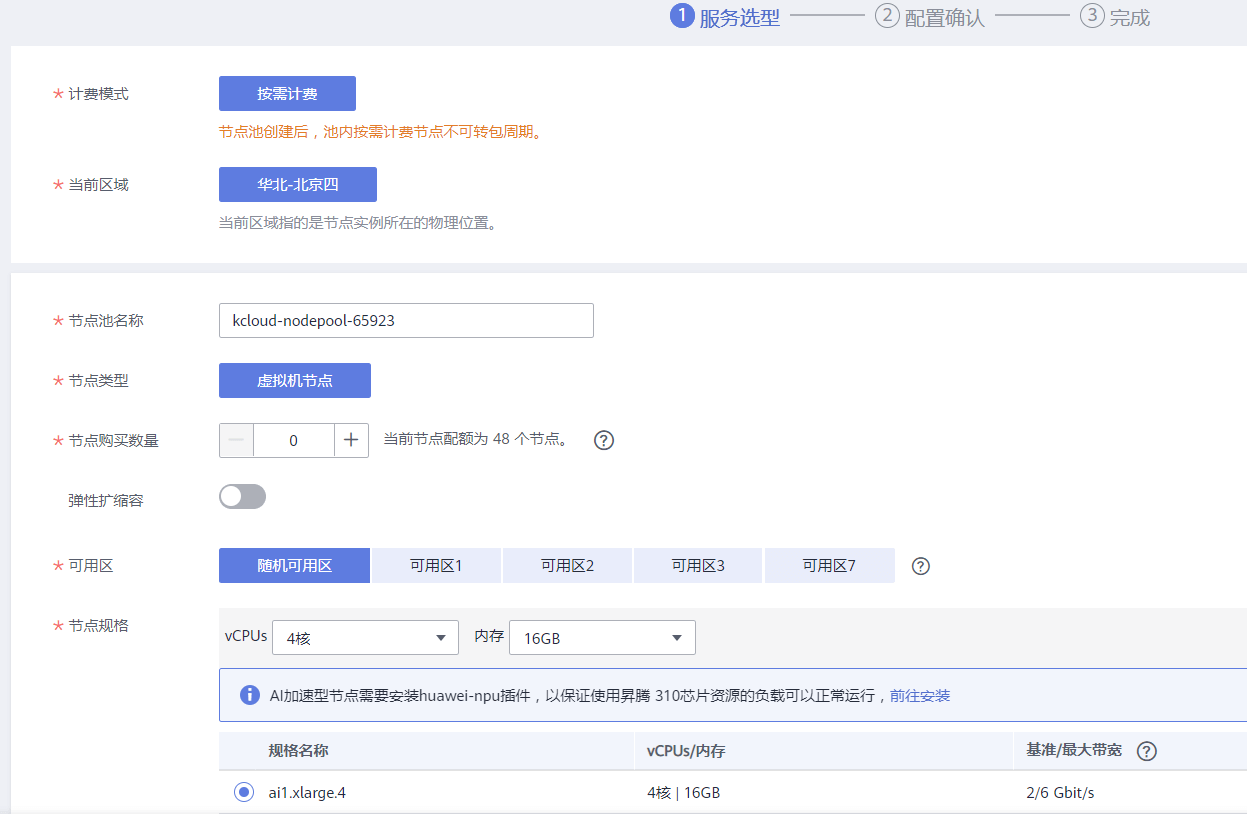The width and height of the screenshot is (1247, 815).
Task: Toggle the 弹性扩缩容 switch
Action: click(243, 497)
